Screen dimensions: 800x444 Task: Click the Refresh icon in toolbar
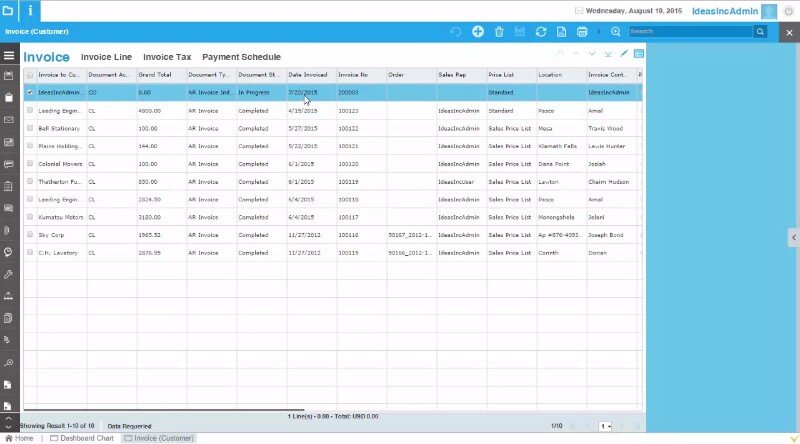[541, 32]
